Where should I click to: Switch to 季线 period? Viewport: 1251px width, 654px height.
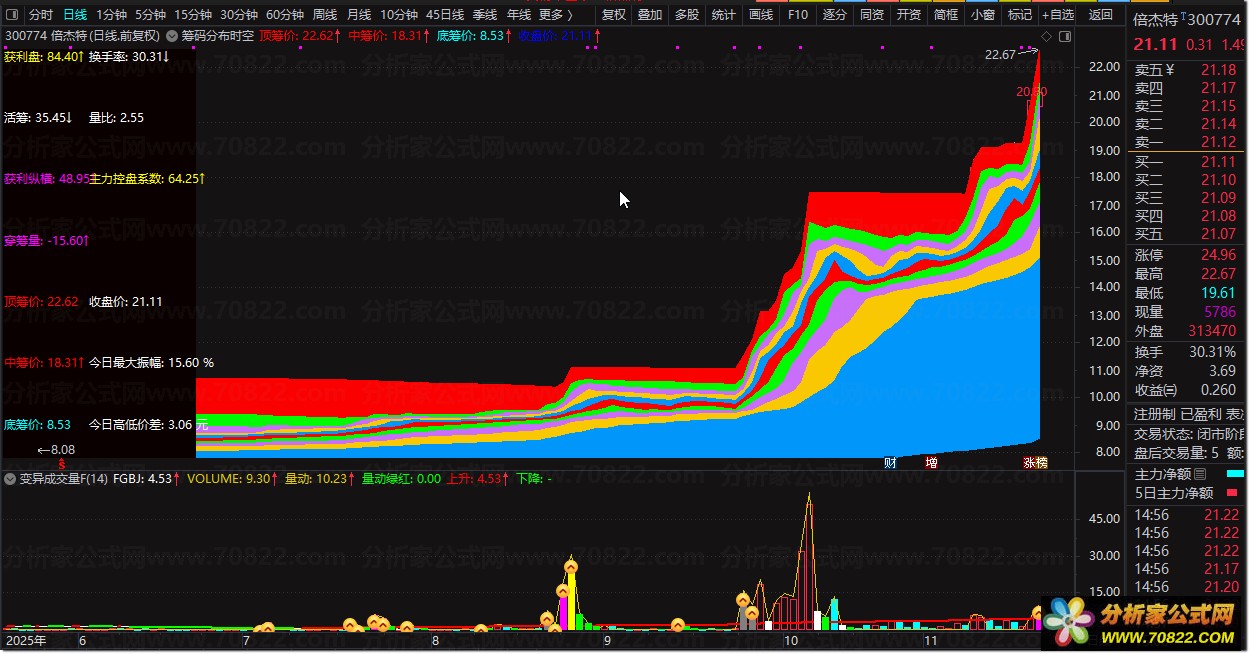tap(484, 15)
